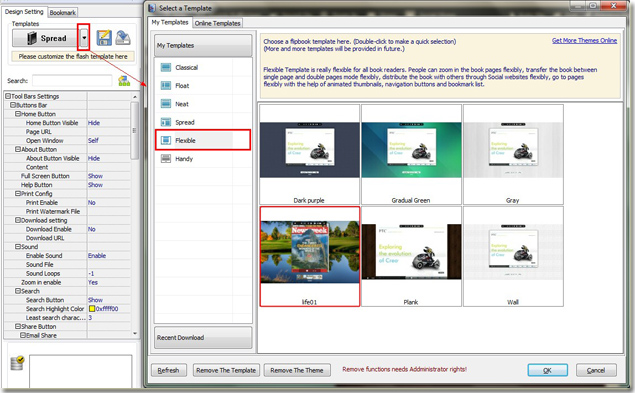Open the template dropdown arrow next to Spread
Screen dimensions: 635x393
(84, 38)
